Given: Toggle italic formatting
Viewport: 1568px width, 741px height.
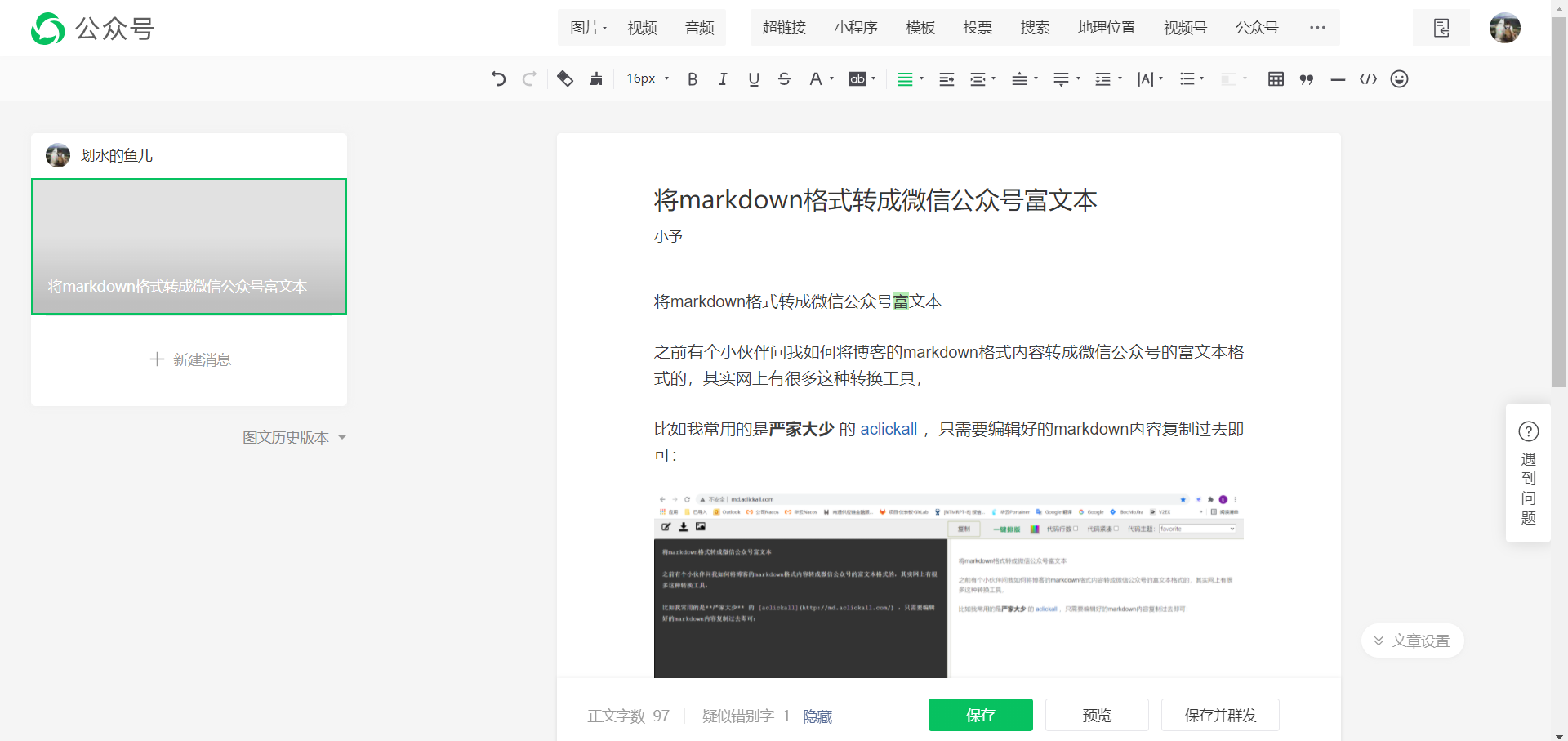Looking at the screenshot, I should [723, 78].
